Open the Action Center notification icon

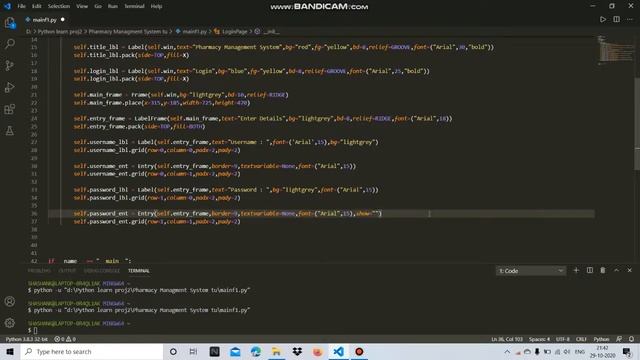point(627,351)
